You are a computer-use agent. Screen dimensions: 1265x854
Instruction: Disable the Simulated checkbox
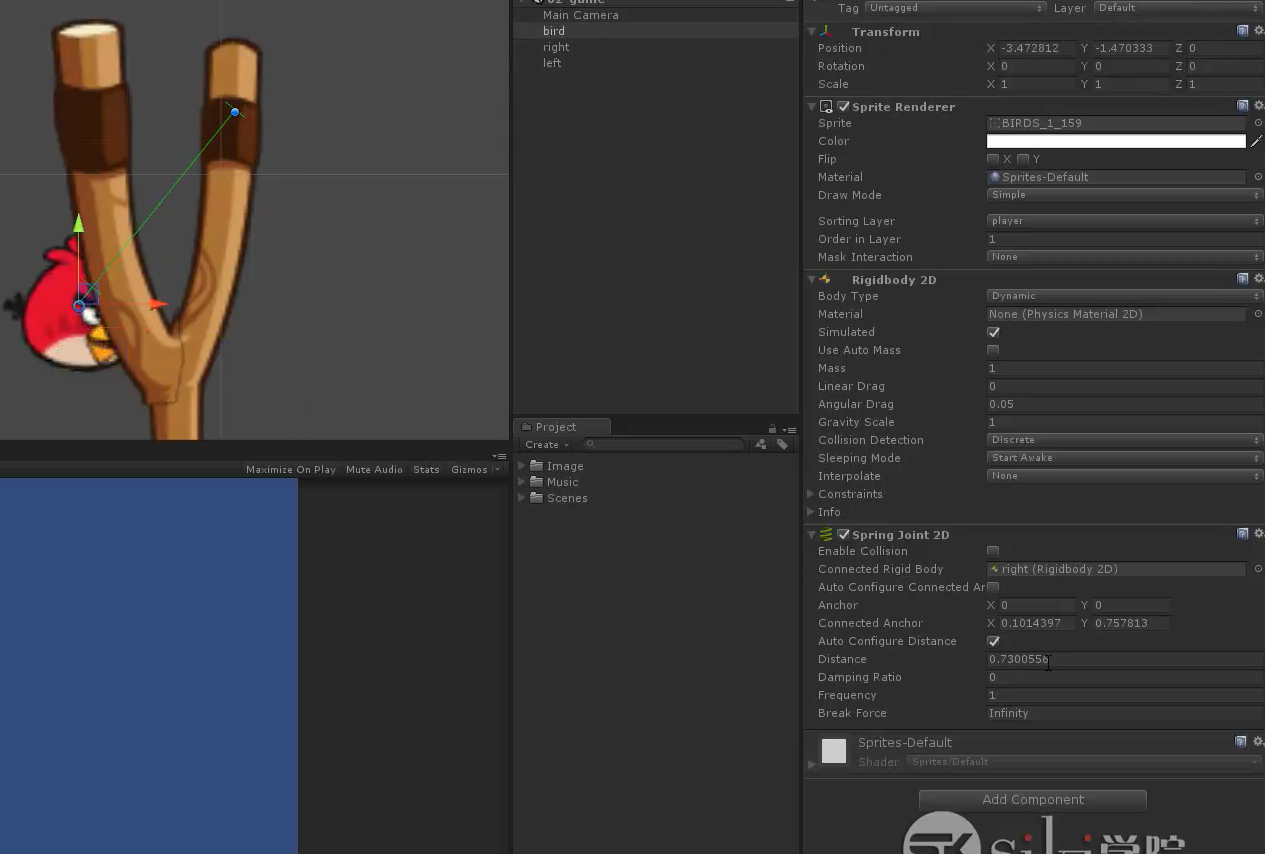click(x=993, y=332)
